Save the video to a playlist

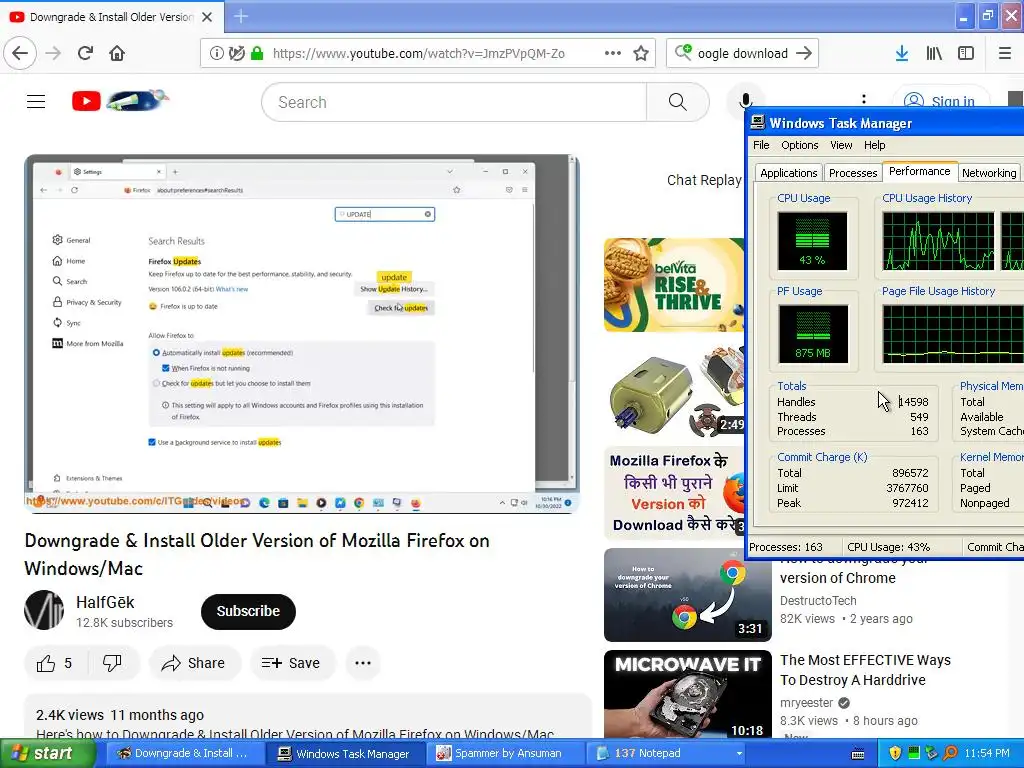[291, 664]
